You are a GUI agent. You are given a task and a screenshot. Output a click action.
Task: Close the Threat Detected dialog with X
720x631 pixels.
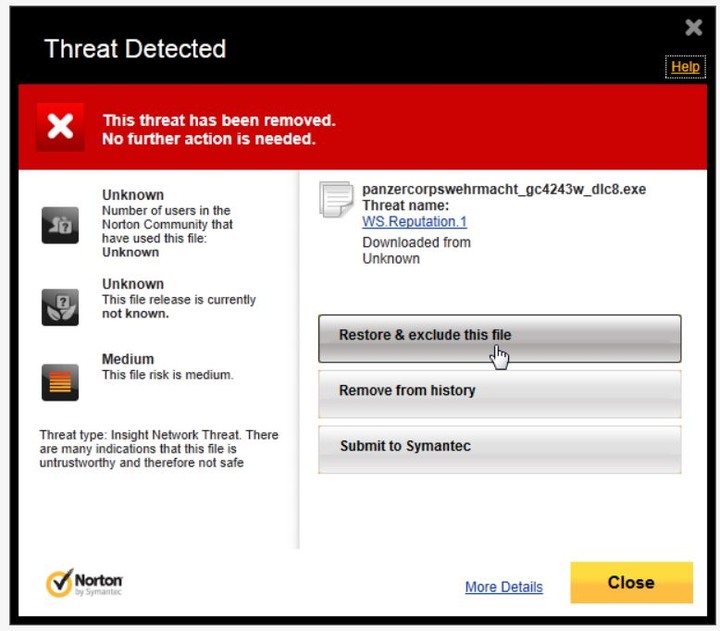pyautogui.click(x=693, y=28)
